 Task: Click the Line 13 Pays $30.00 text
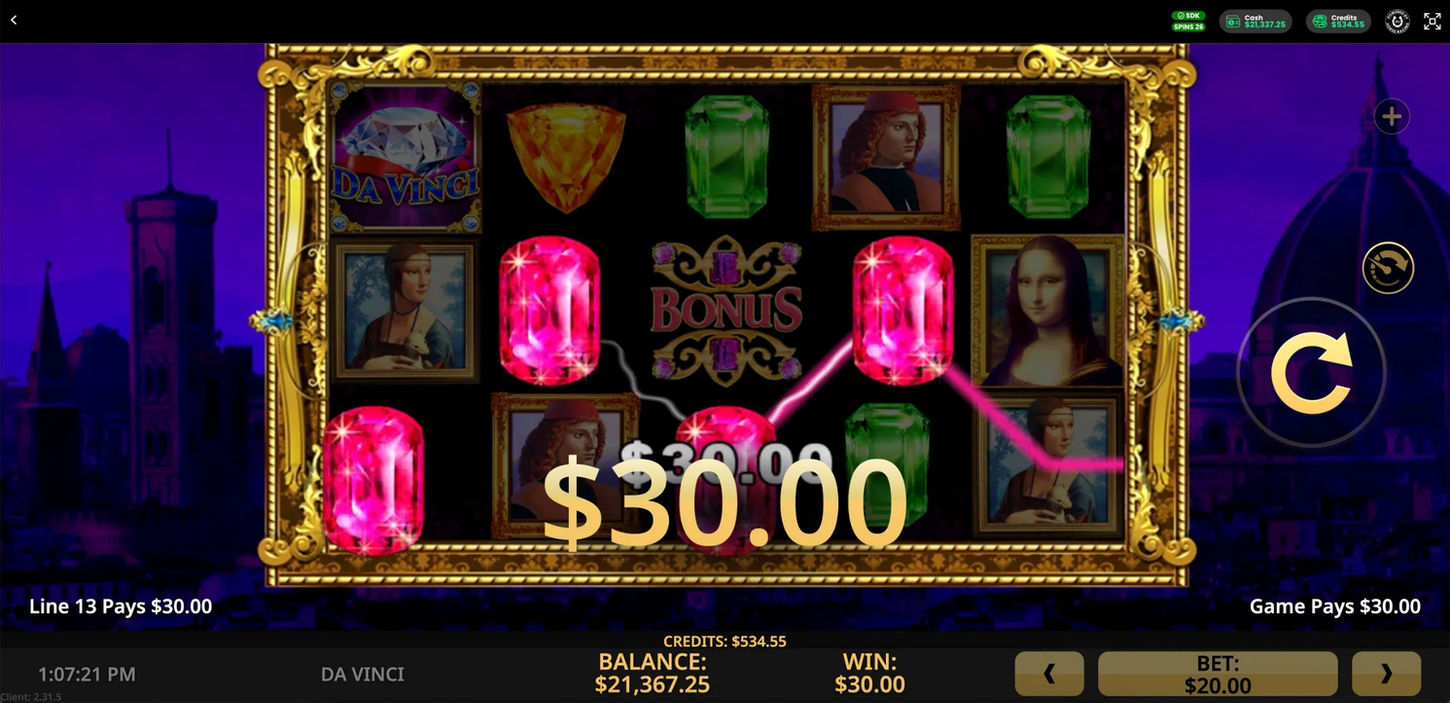tap(121, 606)
